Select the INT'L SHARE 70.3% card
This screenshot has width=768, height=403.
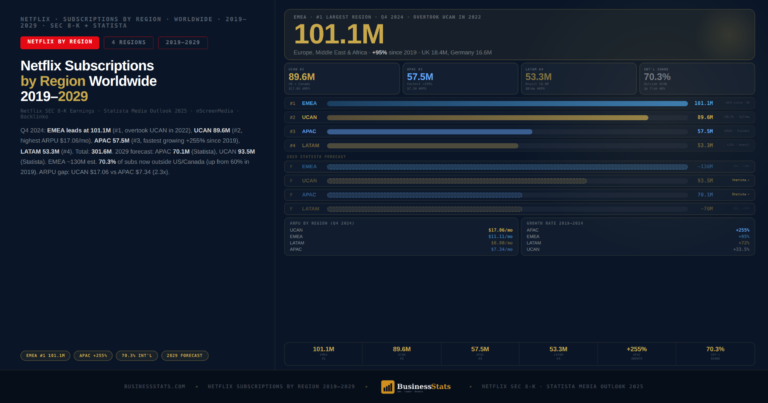697,78
